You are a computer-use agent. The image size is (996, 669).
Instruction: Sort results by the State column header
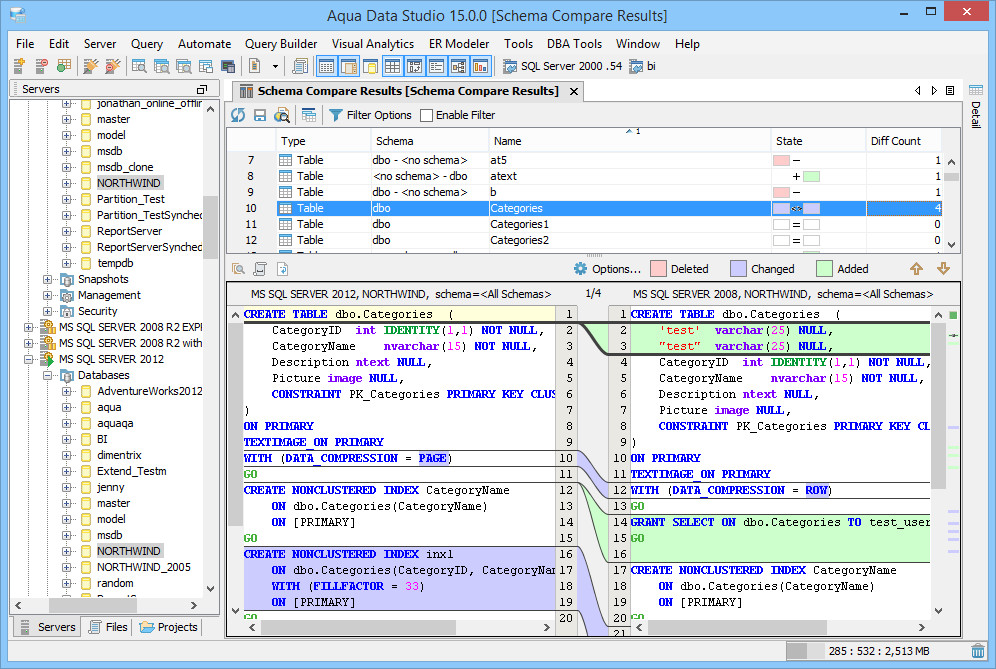(x=818, y=141)
